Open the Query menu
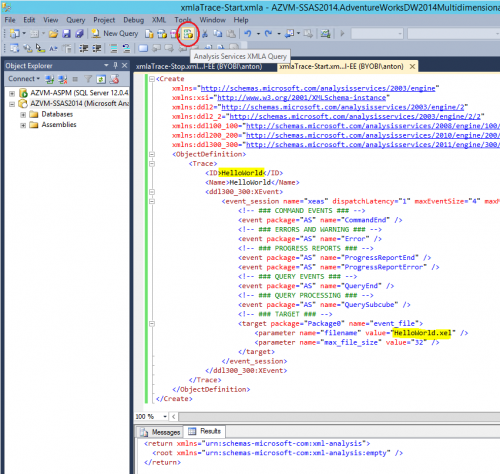 click(76, 20)
